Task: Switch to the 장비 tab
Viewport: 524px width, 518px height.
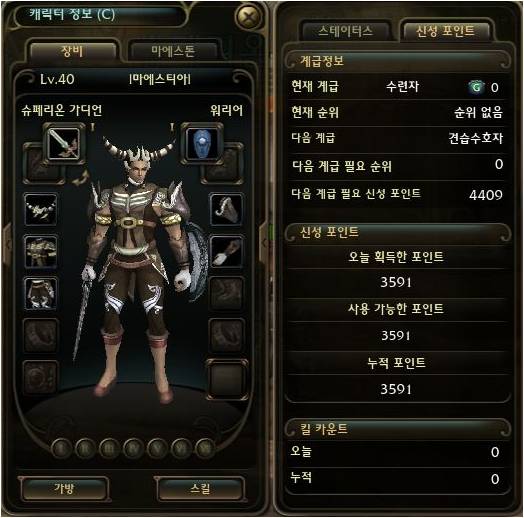Action: point(72,51)
